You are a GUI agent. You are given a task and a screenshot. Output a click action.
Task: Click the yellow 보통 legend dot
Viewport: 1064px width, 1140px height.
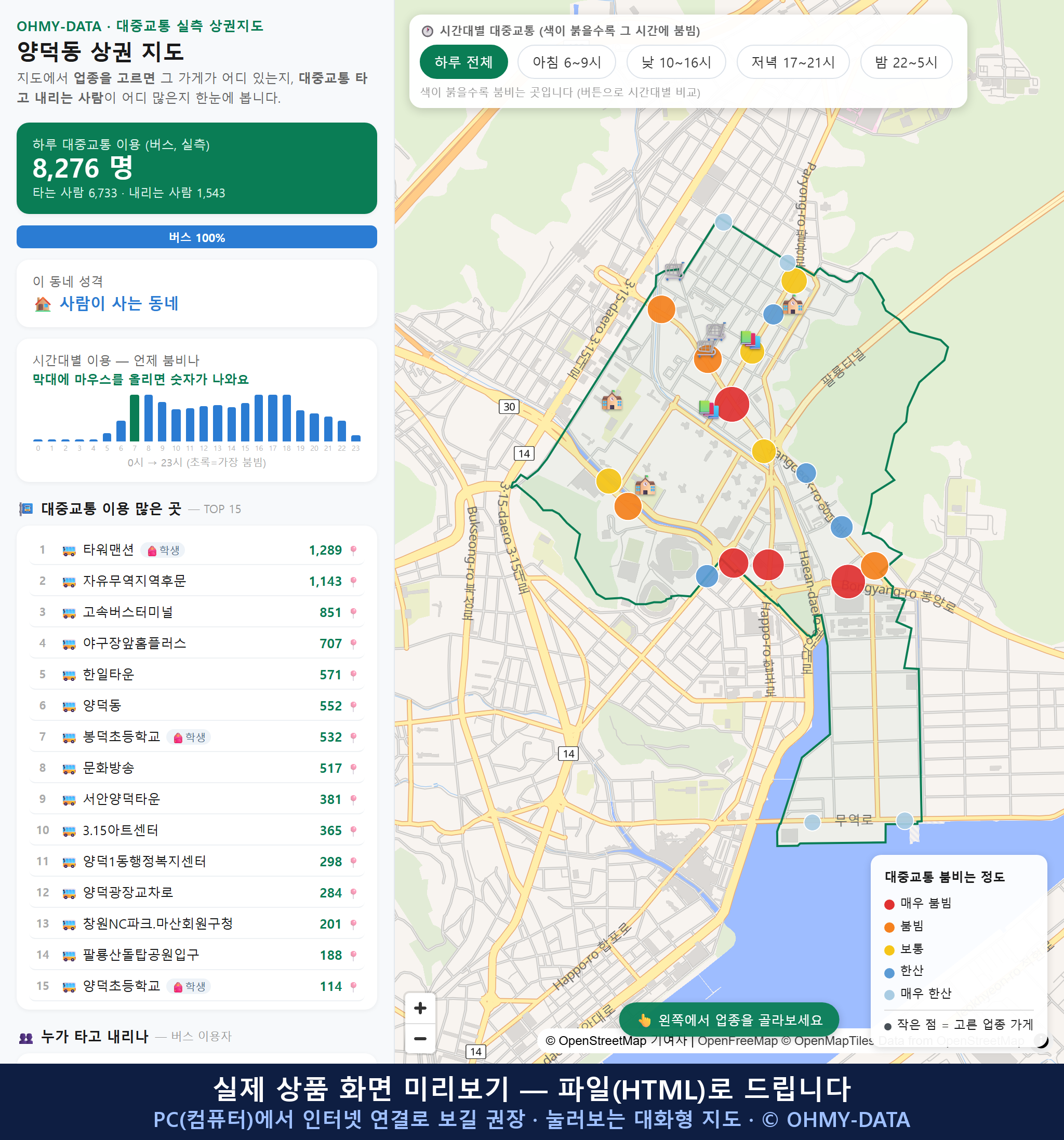pyautogui.click(x=889, y=950)
